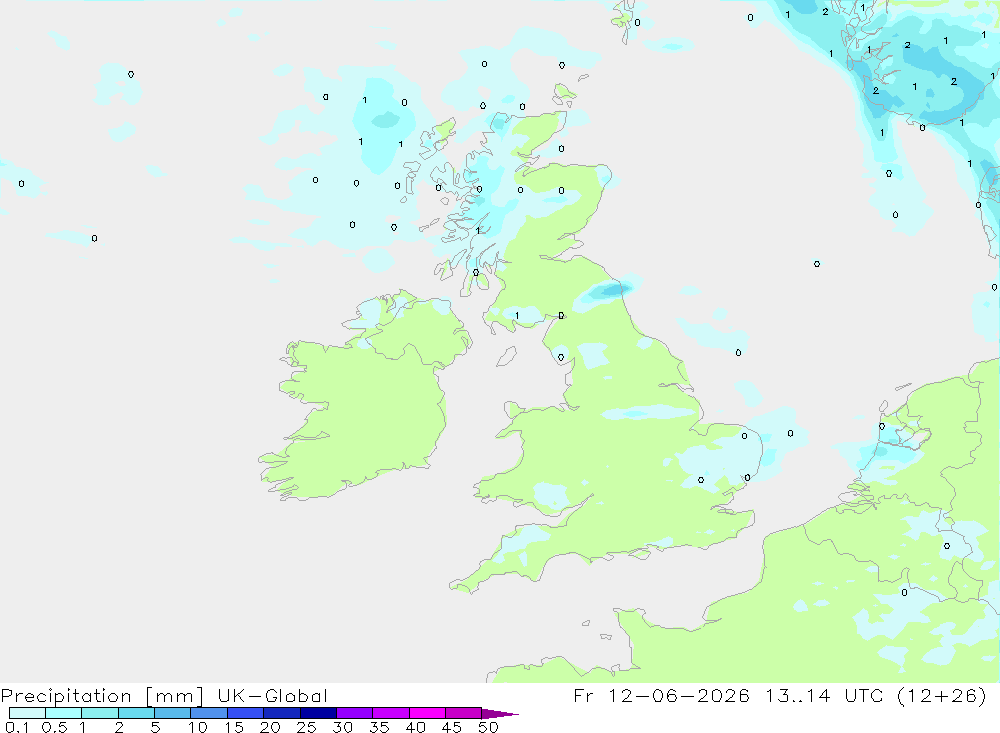Viewport: 1000px width, 733px height.
Task: Click the '0.1' legend value label
Action: tap(17, 727)
